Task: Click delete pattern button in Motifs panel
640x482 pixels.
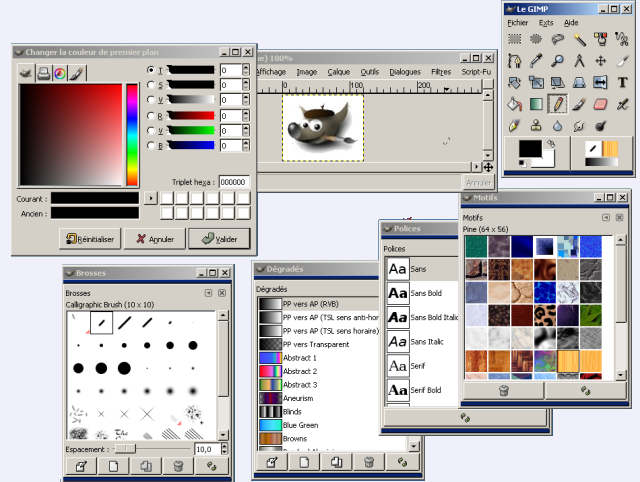Action: point(504,391)
